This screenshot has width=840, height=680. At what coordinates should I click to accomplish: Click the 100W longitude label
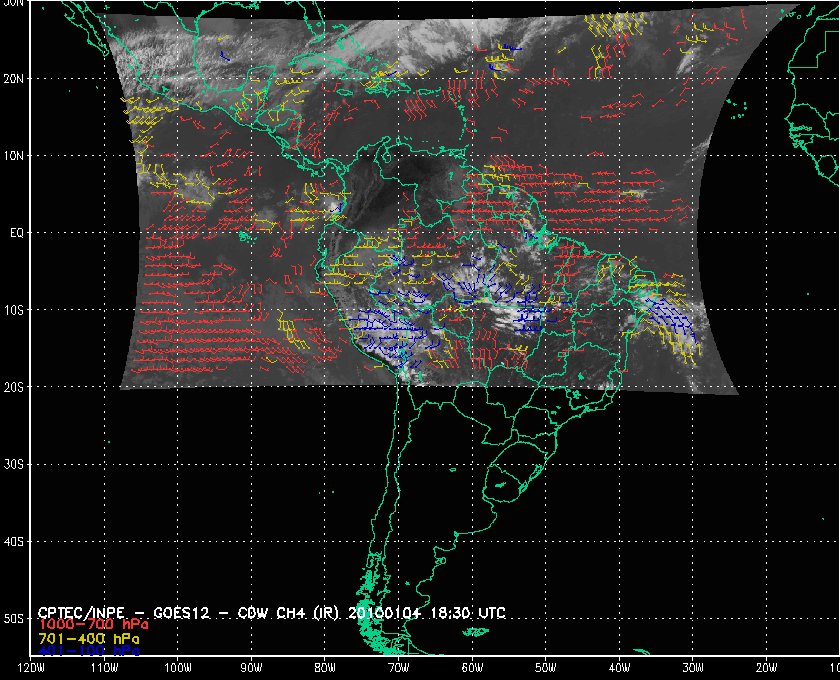point(177,668)
